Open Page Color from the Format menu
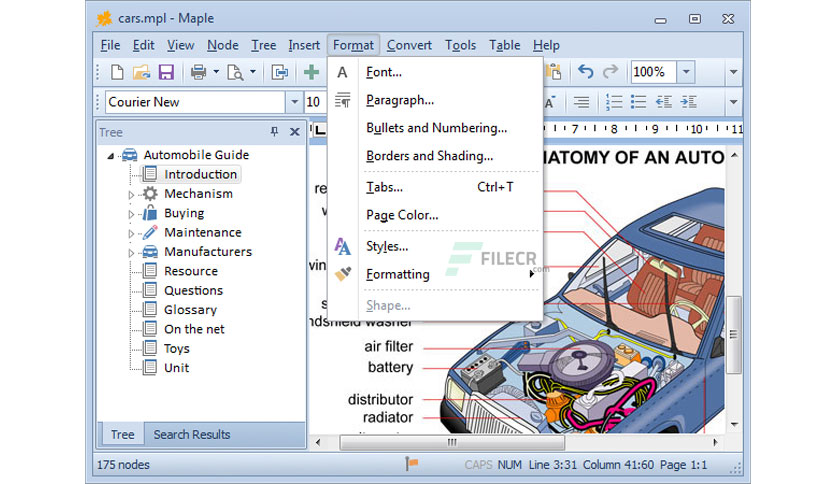 click(x=402, y=215)
